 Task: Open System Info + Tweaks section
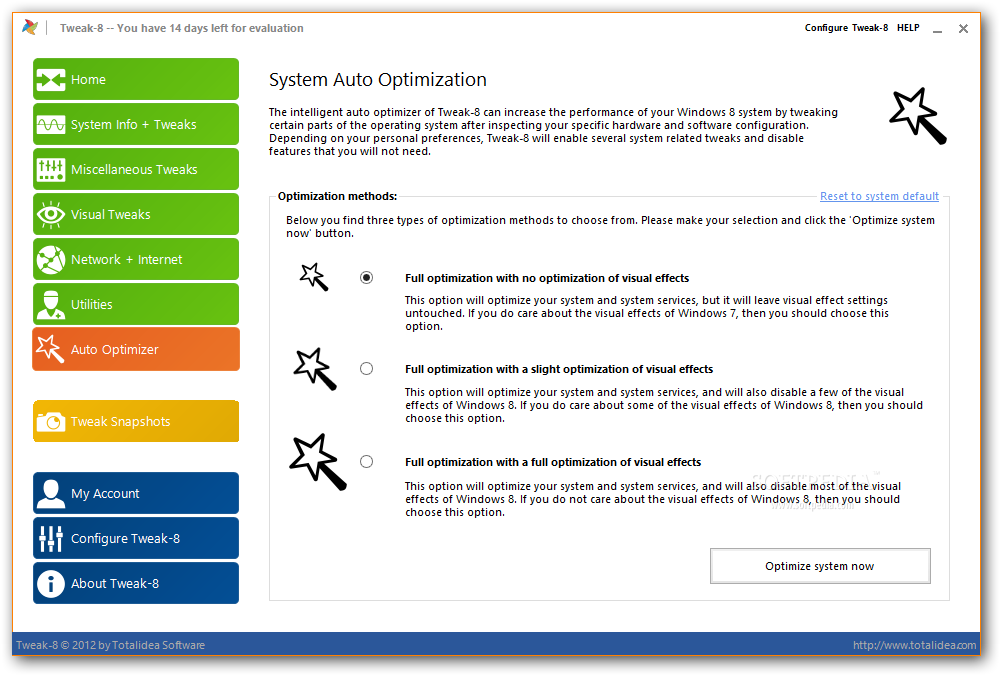coord(133,124)
